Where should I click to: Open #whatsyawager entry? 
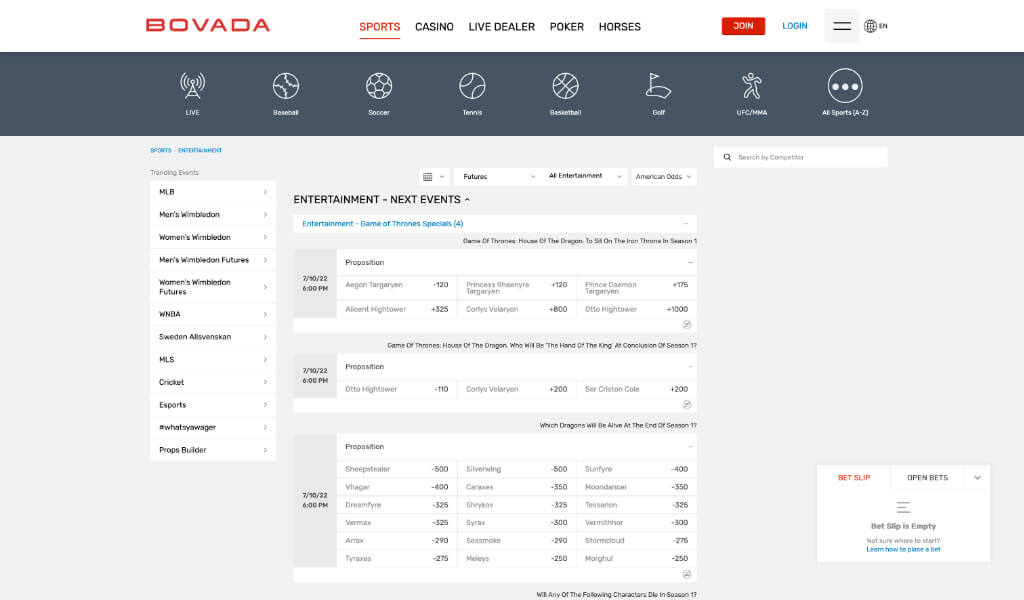coord(213,427)
